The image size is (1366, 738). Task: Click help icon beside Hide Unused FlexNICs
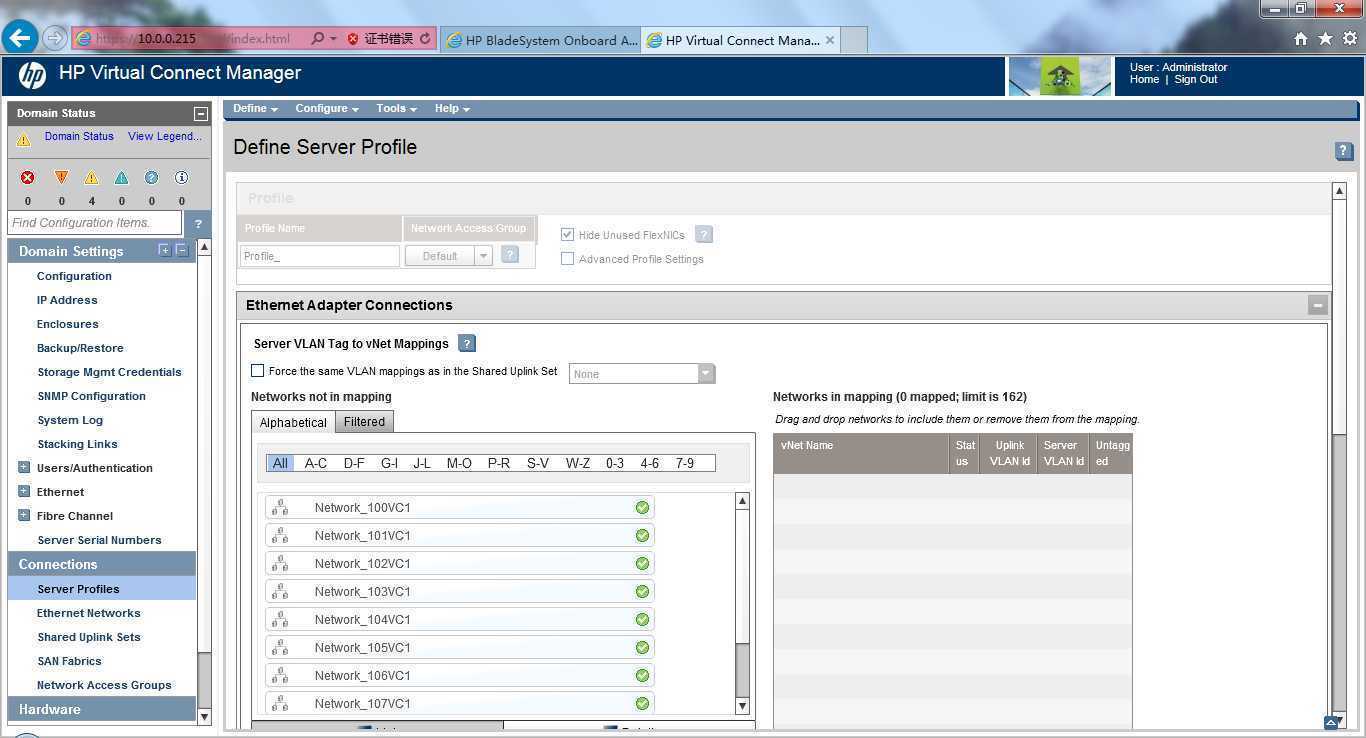[x=704, y=235]
